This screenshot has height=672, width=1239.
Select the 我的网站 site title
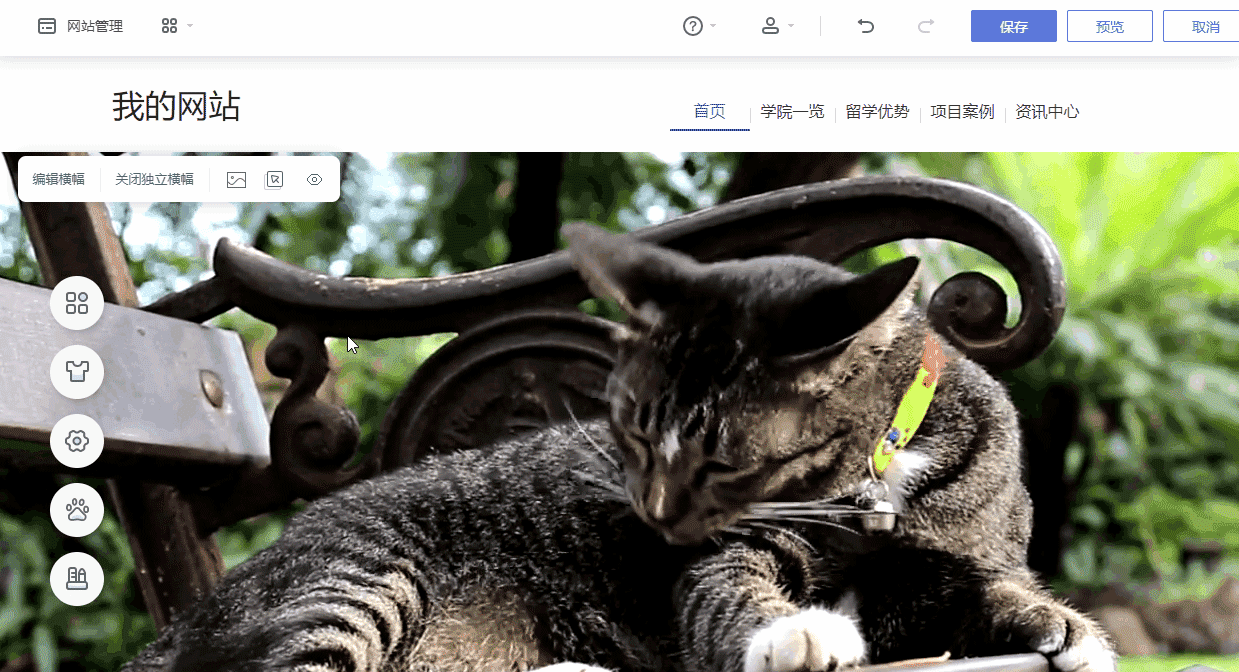[x=176, y=106]
